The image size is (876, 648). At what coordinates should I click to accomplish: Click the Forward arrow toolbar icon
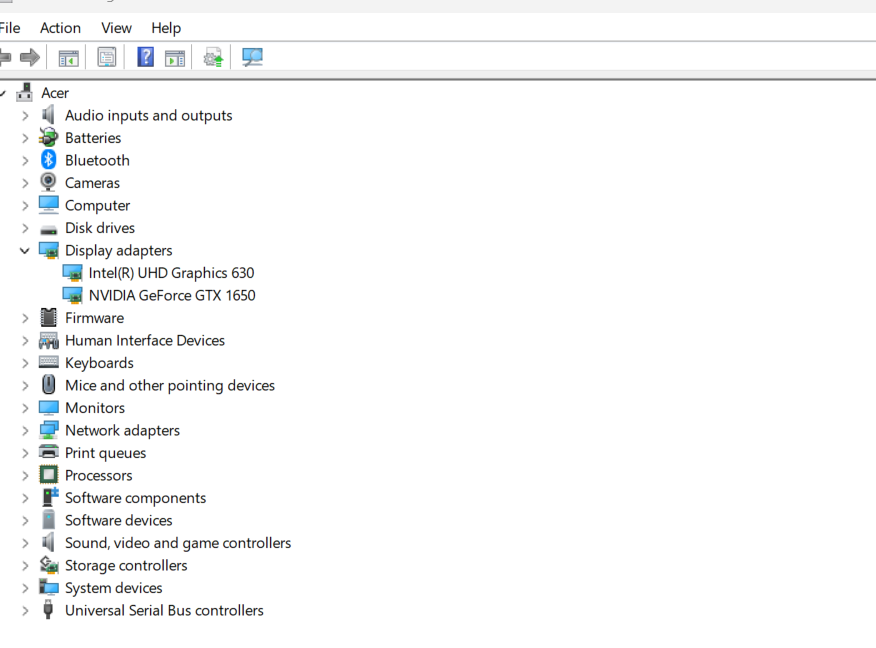point(30,57)
